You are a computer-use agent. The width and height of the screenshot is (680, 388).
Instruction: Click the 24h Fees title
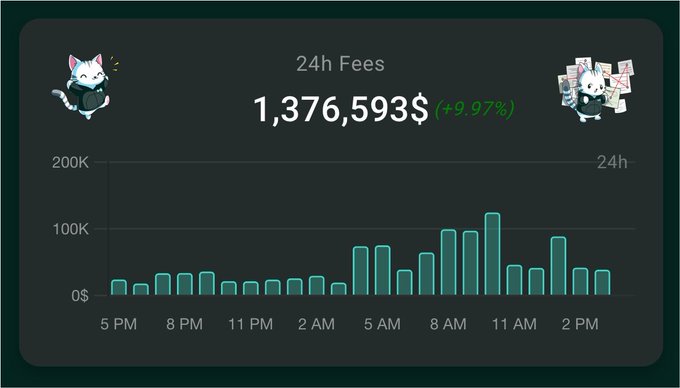(340, 64)
